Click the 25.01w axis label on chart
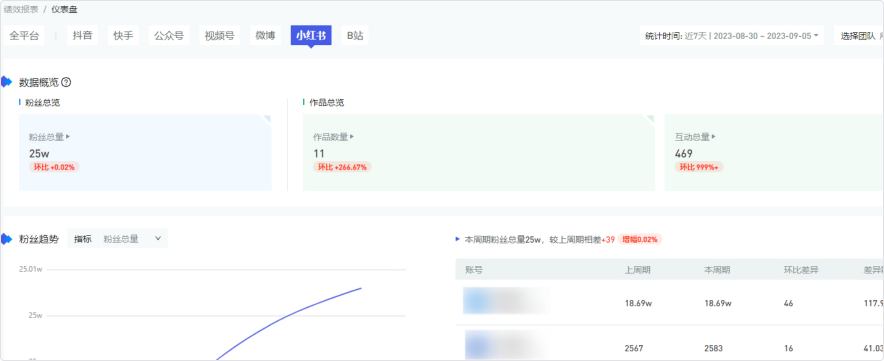884x361 pixels. 30,270
